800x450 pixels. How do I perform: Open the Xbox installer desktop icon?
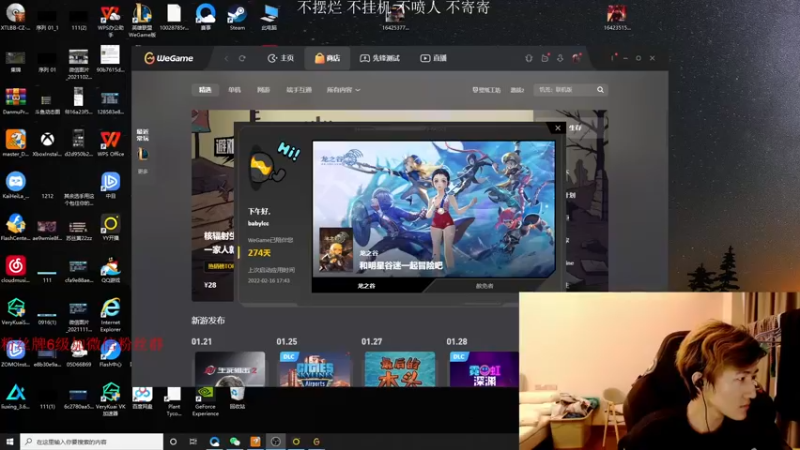point(47,143)
